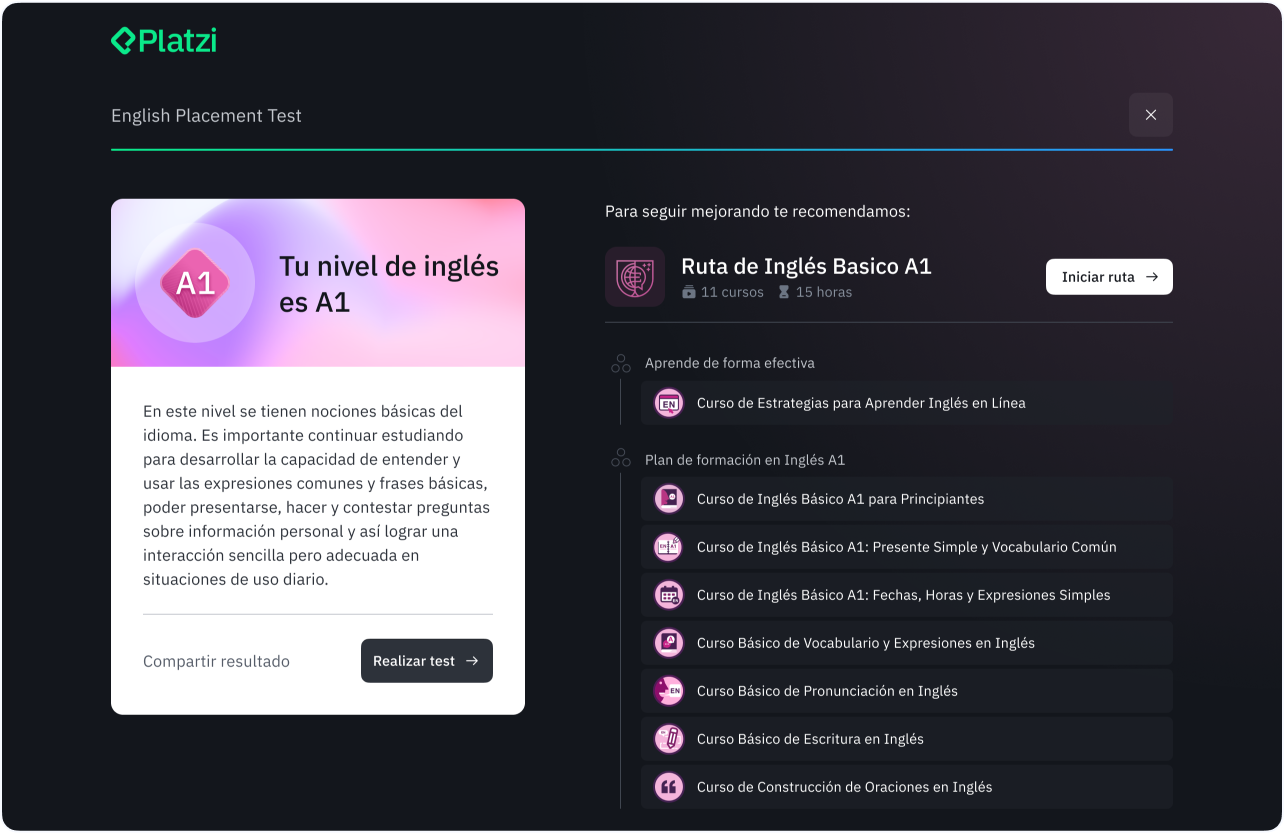The width and height of the screenshot is (1284, 833).
Task: Click the Plan de formación en Inglés A1 section icon
Action: tap(621, 460)
